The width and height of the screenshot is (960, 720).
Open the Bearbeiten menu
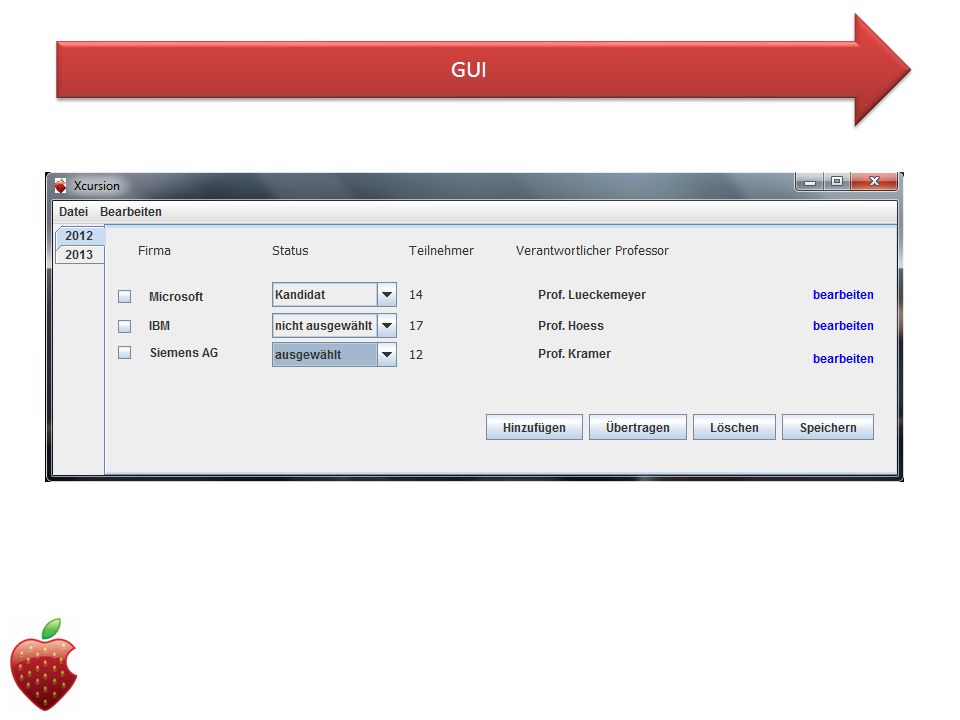click(x=131, y=212)
